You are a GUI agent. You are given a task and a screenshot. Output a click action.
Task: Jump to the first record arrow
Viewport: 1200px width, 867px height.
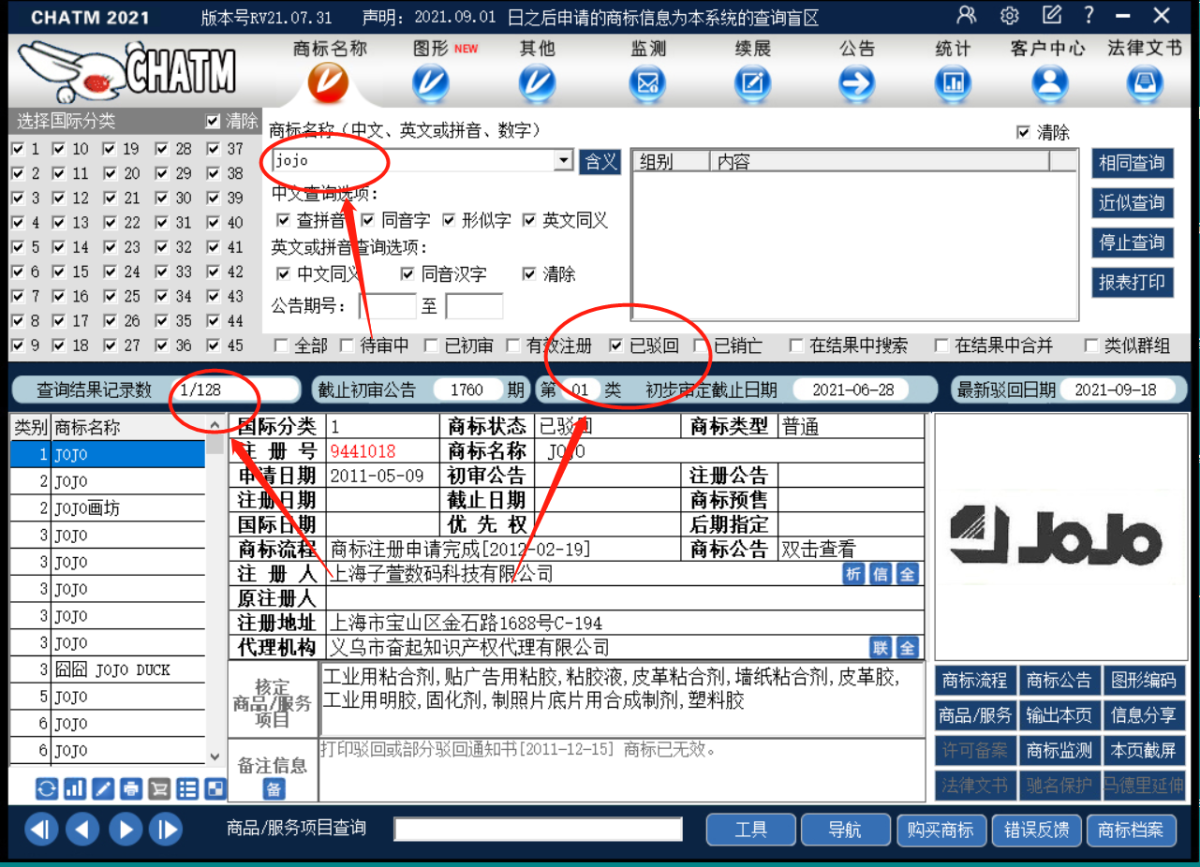pyautogui.click(x=41, y=829)
